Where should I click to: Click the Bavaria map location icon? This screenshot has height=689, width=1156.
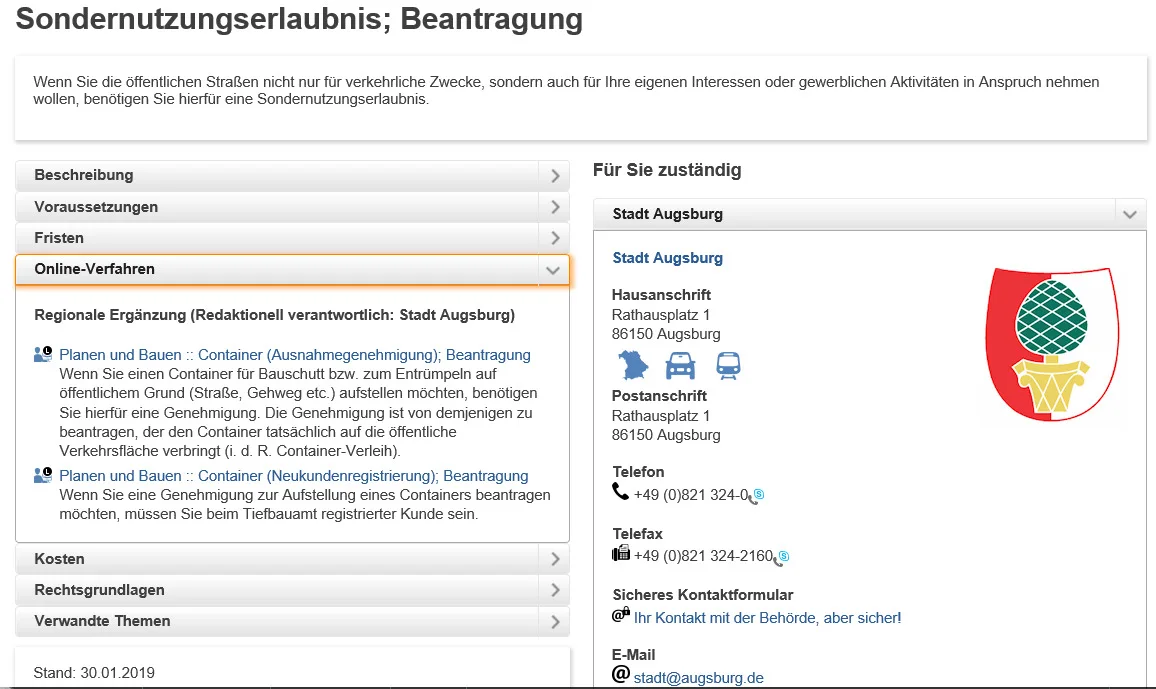[633, 365]
